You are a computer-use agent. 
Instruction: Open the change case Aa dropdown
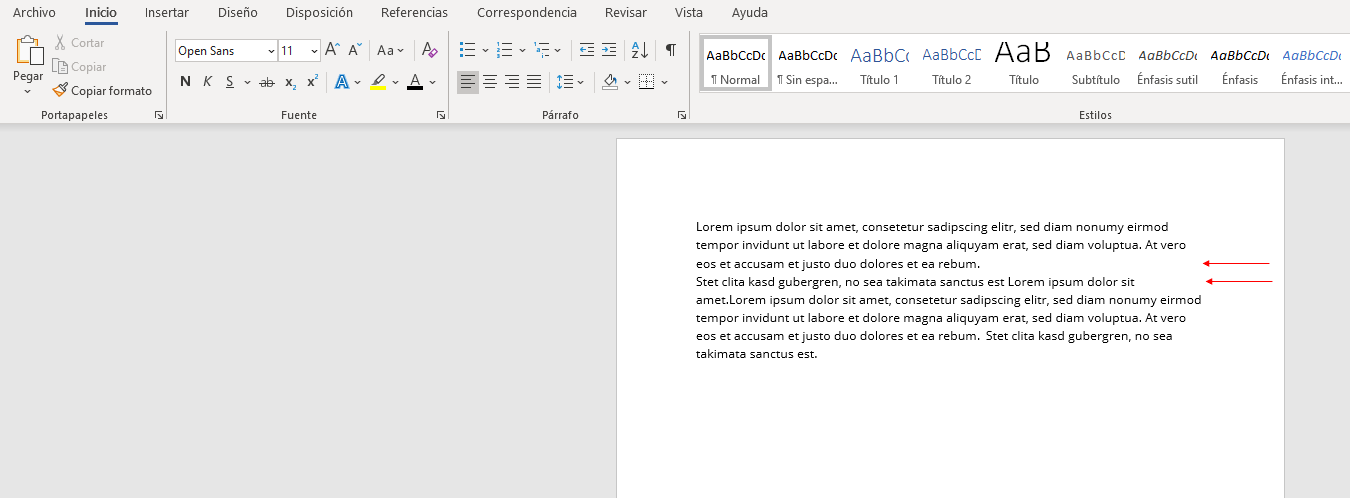390,50
